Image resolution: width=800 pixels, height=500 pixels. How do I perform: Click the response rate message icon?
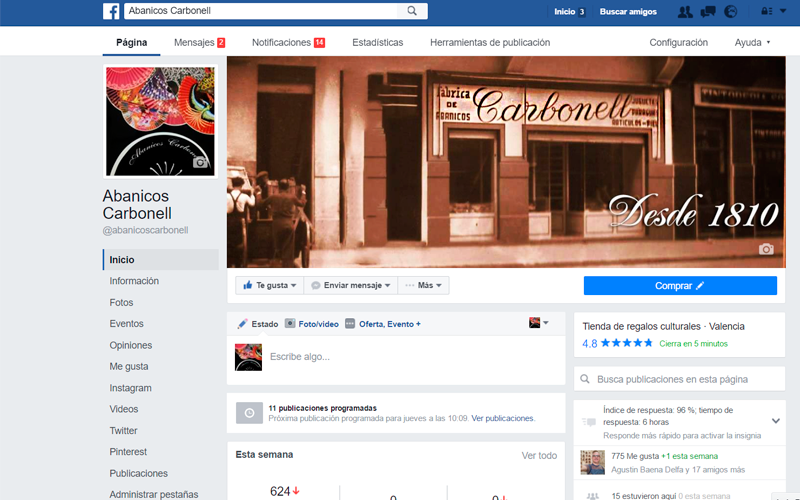tap(589, 422)
